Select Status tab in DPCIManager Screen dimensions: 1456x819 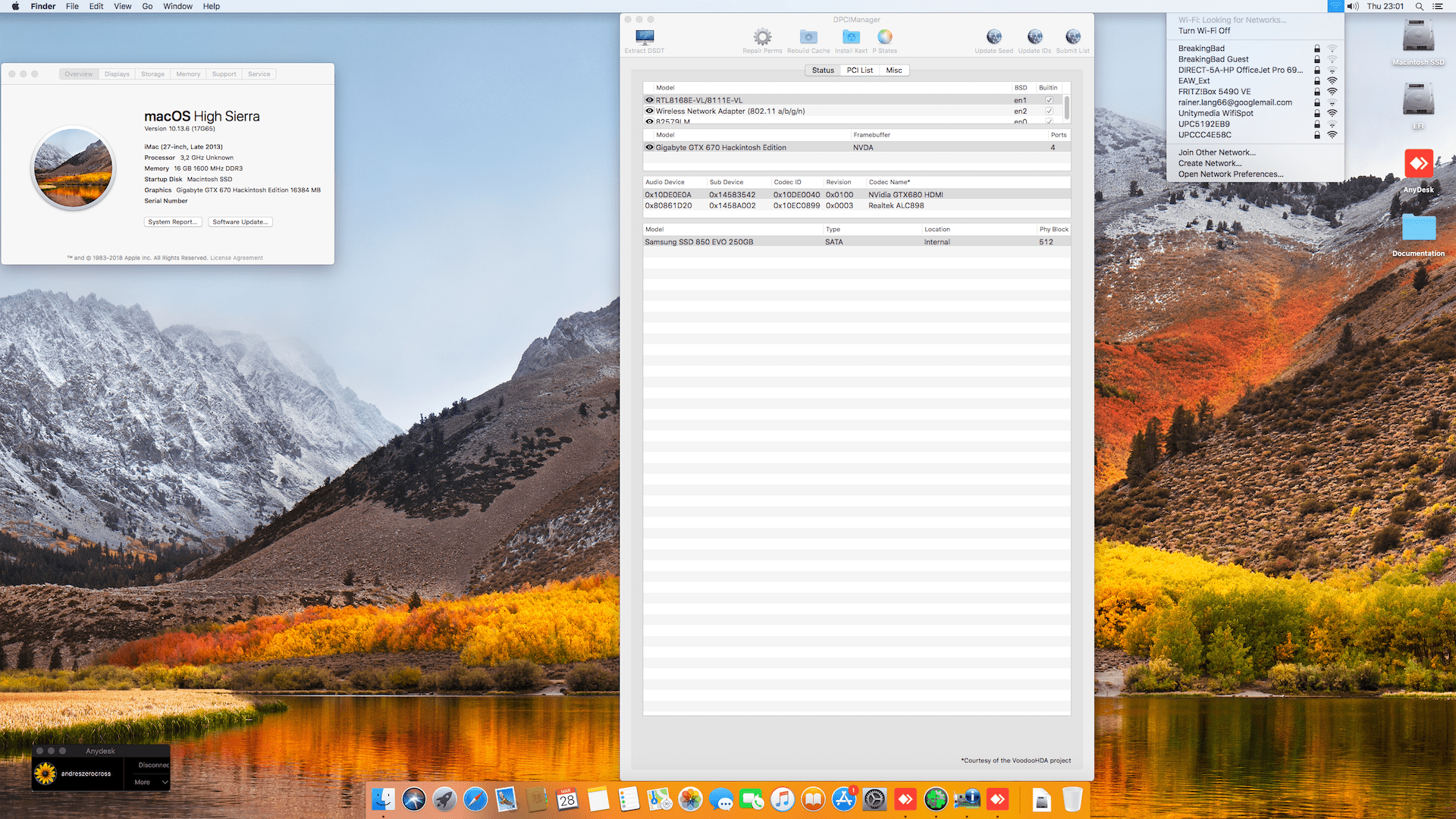coord(823,71)
